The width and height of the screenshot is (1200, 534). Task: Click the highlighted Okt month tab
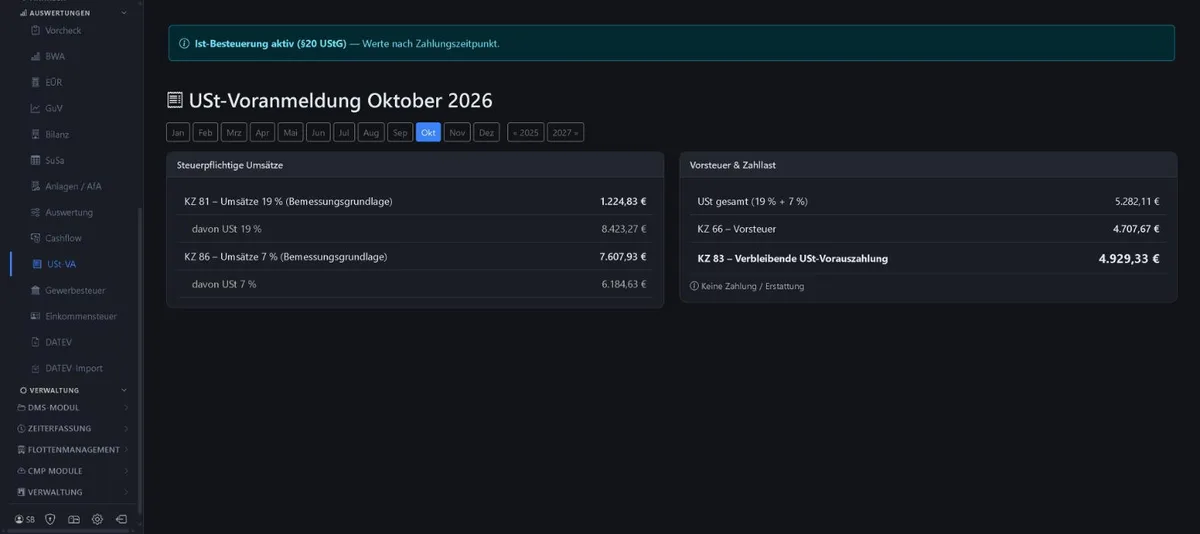[428, 132]
